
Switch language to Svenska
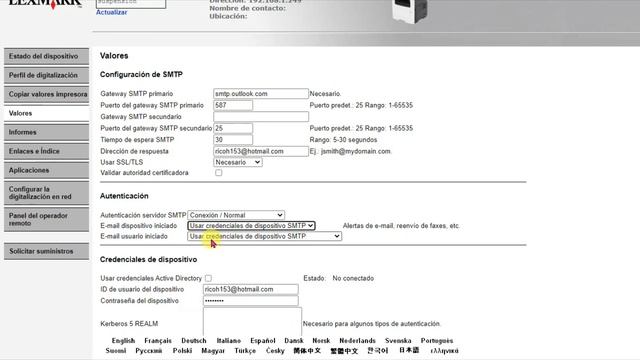[398, 340]
